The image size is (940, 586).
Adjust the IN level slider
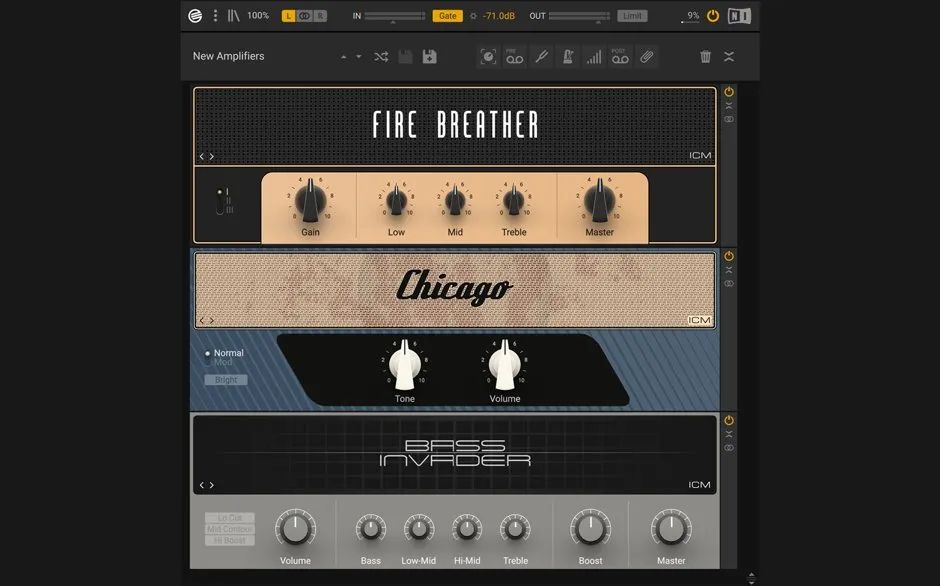coord(394,16)
